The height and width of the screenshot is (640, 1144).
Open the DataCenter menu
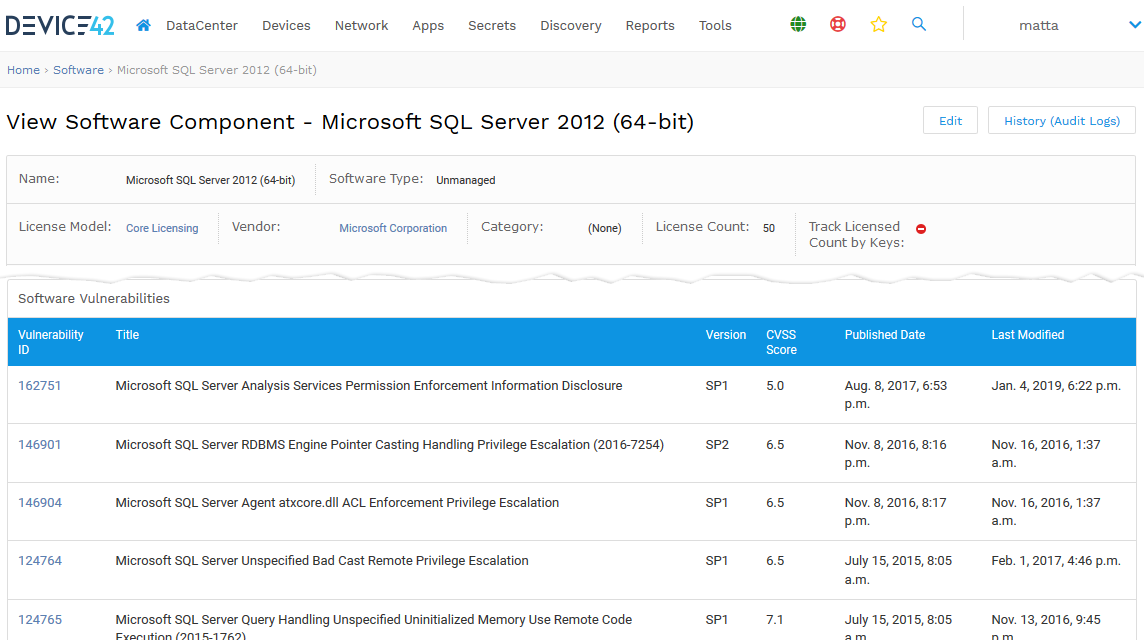coord(202,26)
